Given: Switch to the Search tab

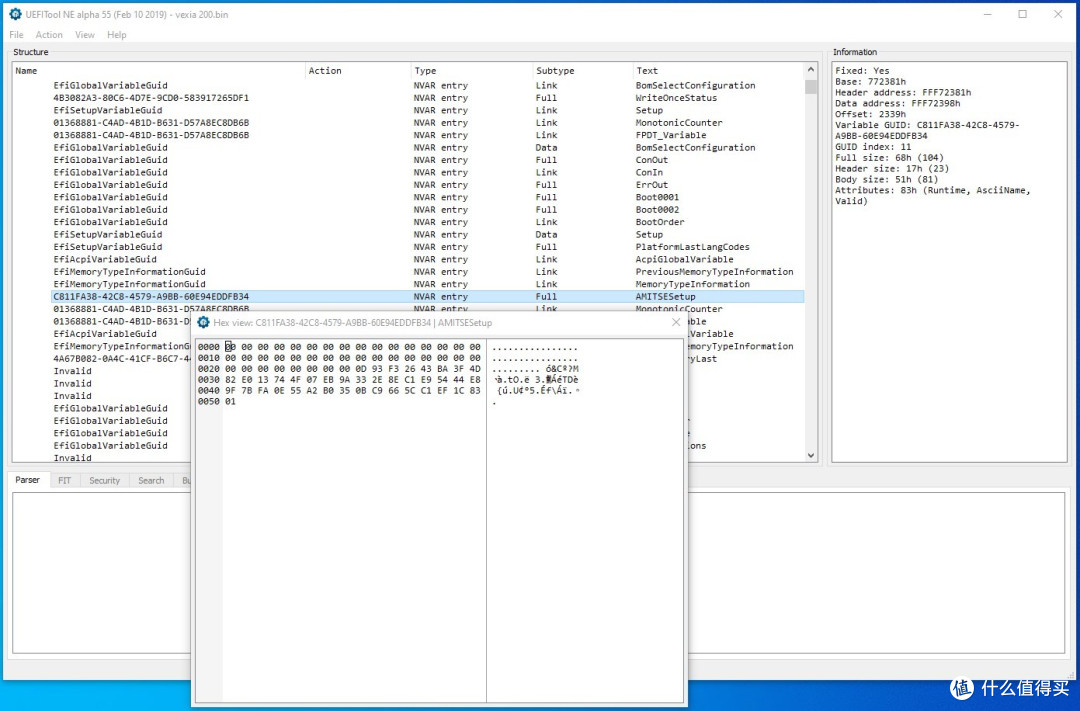Looking at the screenshot, I should (x=151, y=480).
